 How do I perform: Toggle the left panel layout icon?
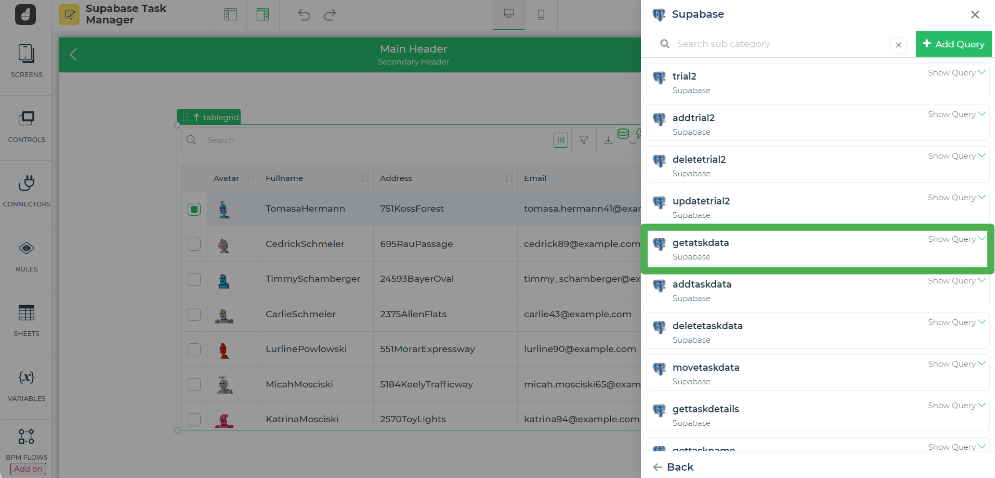pos(230,15)
